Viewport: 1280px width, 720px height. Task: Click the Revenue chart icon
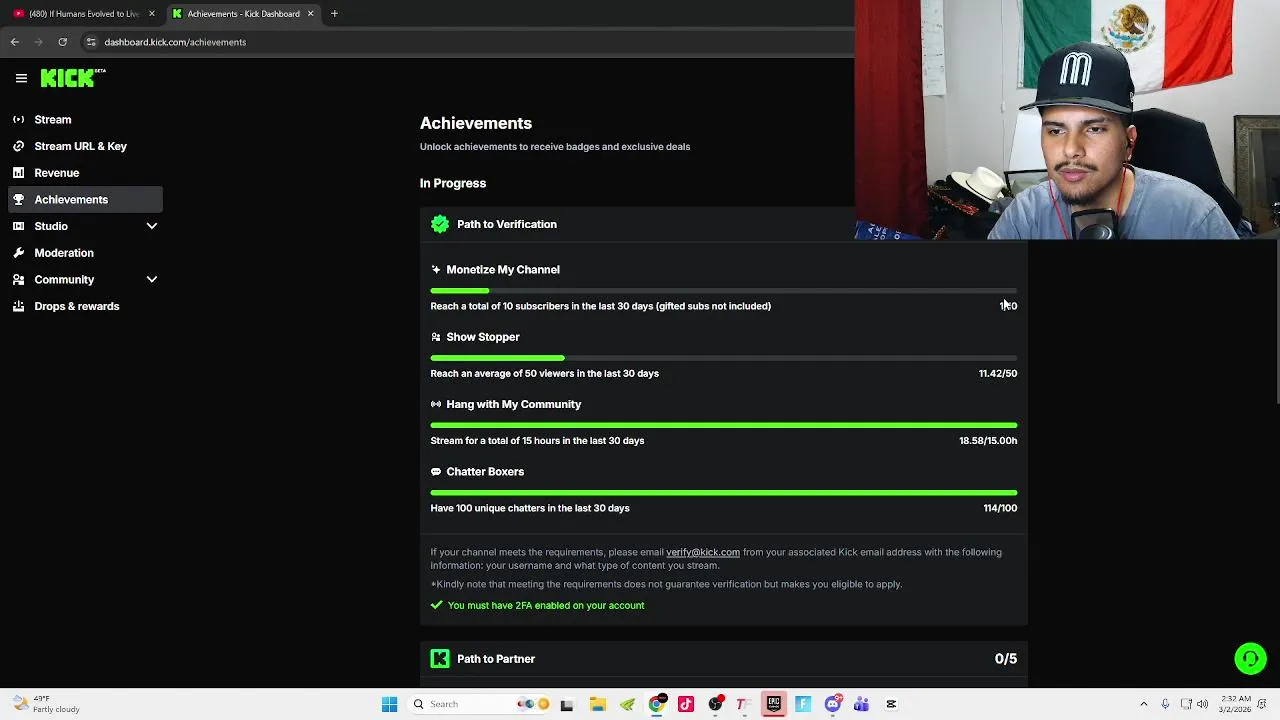click(18, 173)
